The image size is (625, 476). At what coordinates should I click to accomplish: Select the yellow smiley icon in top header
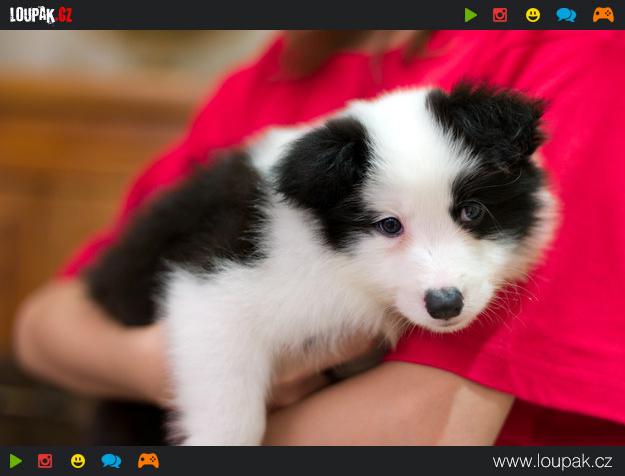click(x=533, y=15)
